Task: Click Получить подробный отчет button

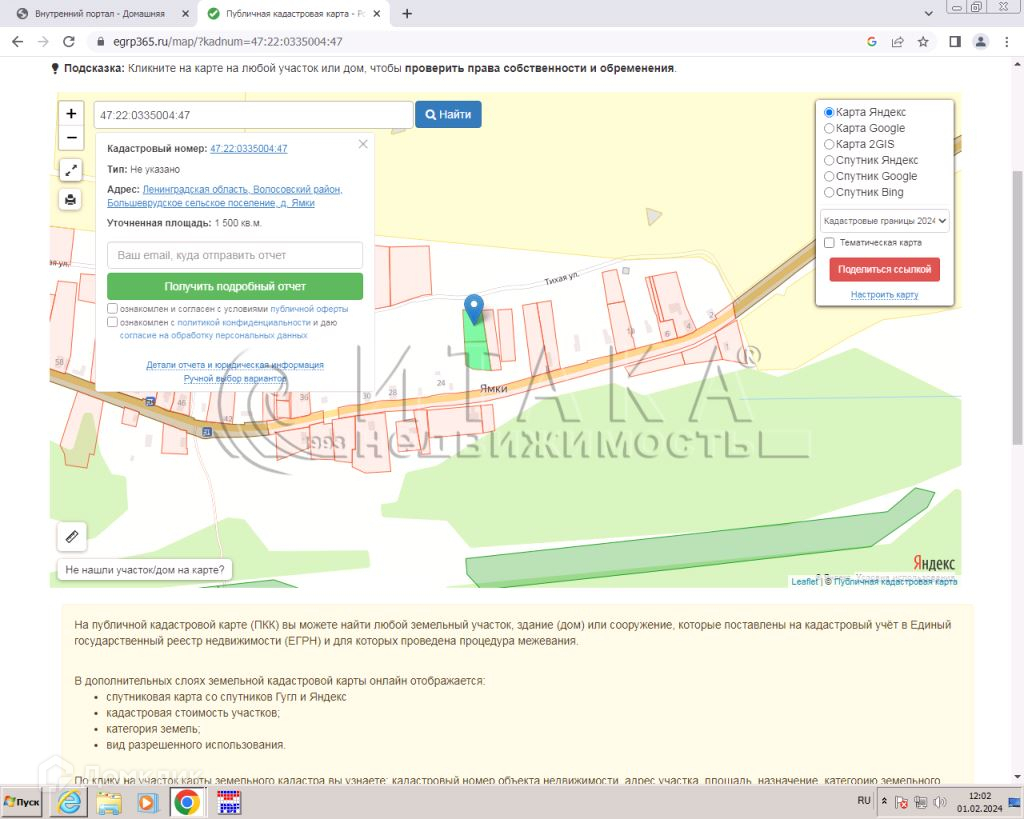Action: tap(235, 286)
